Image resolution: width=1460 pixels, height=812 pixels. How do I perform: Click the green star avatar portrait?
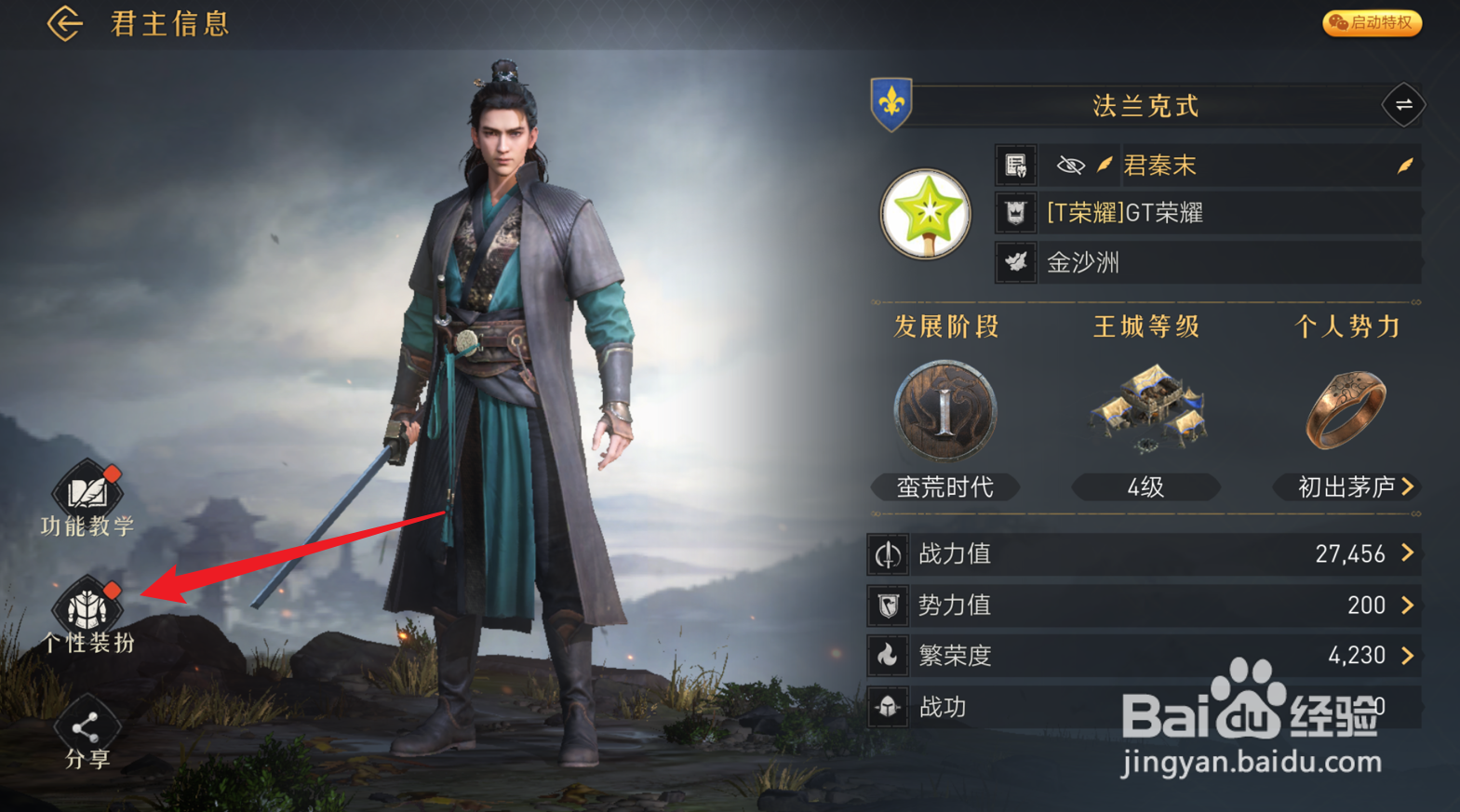pyautogui.click(x=926, y=214)
